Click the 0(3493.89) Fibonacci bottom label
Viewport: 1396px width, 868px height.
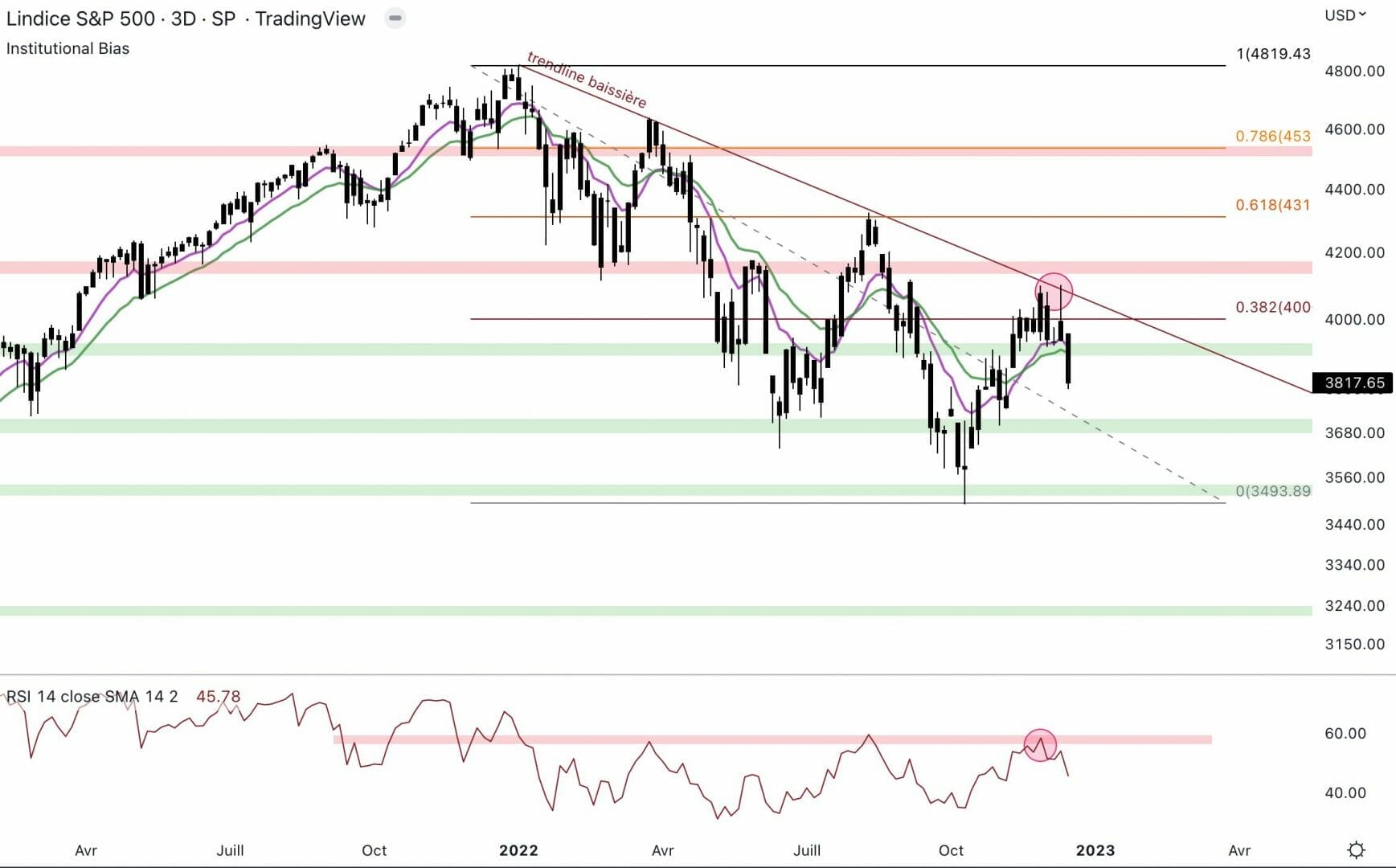[x=1272, y=491]
